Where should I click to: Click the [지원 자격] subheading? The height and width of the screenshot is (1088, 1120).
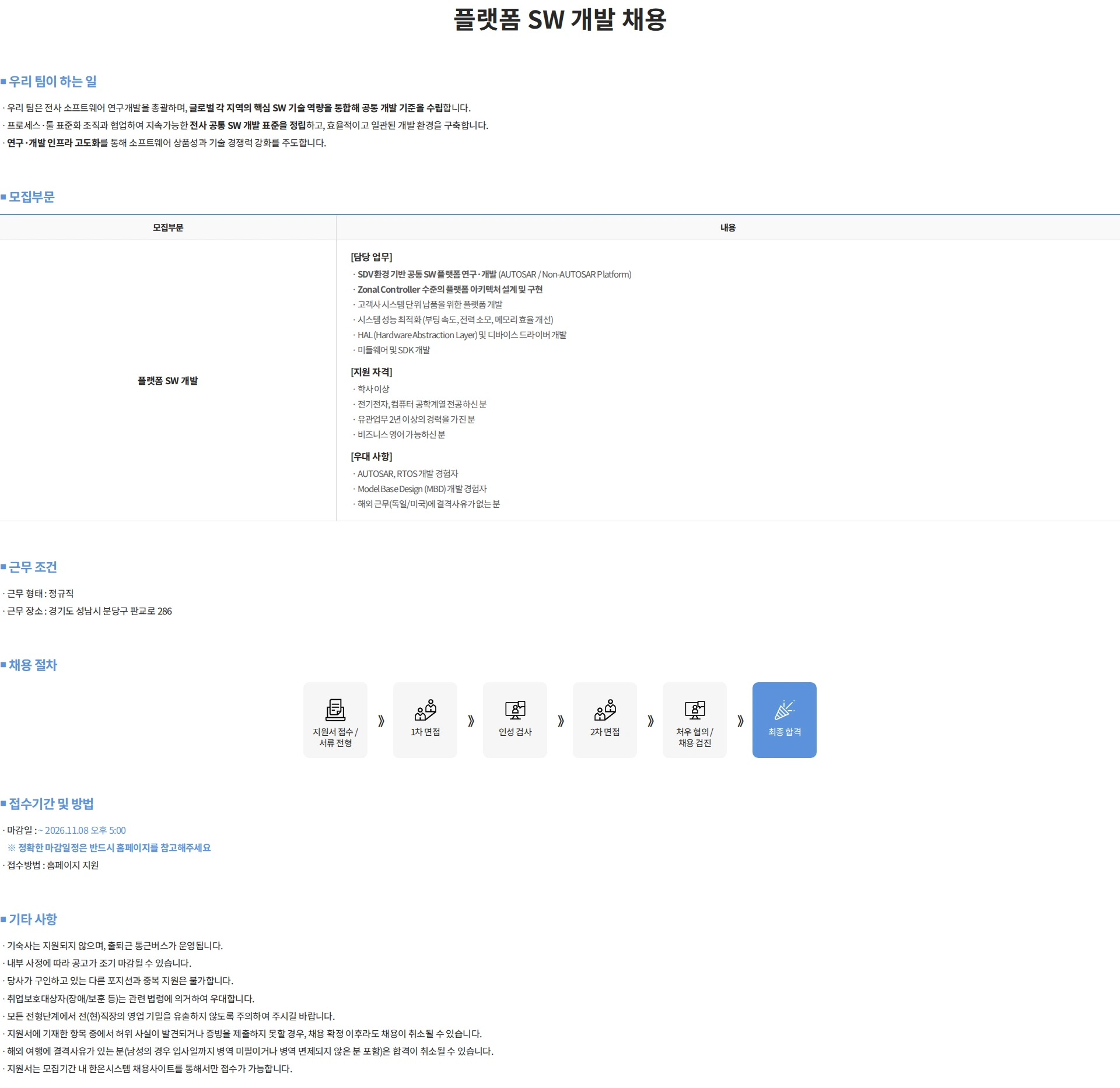point(372,372)
